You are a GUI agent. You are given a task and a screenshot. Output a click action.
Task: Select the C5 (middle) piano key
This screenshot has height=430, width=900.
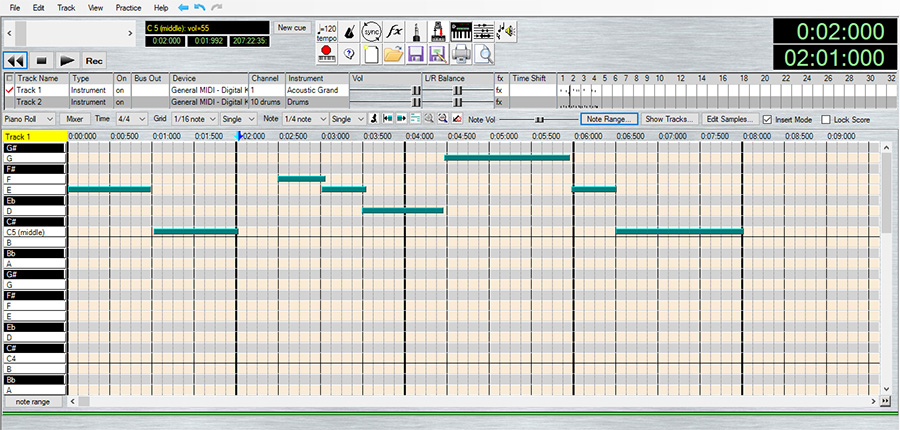[34, 233]
